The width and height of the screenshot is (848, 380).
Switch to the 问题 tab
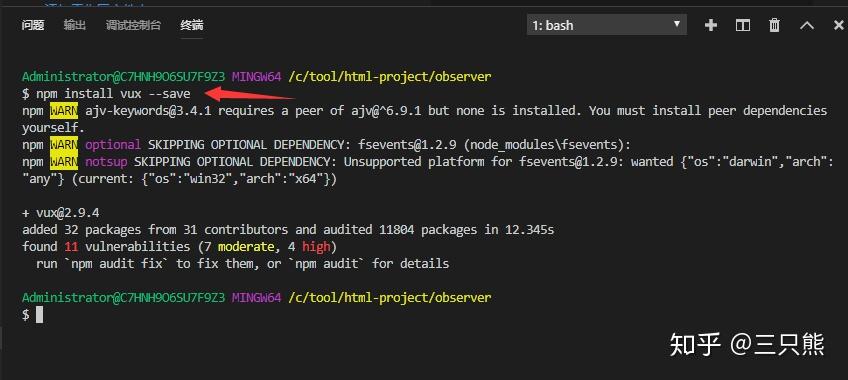tap(32, 25)
